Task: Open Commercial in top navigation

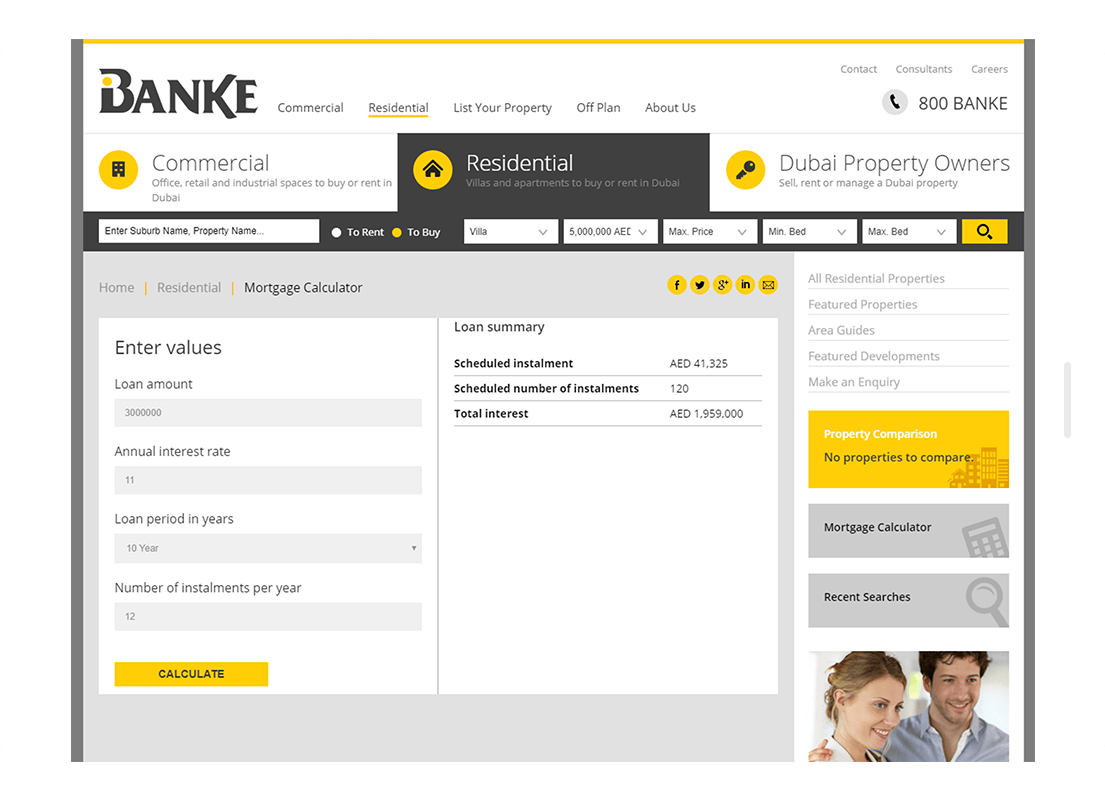Action: coord(310,108)
